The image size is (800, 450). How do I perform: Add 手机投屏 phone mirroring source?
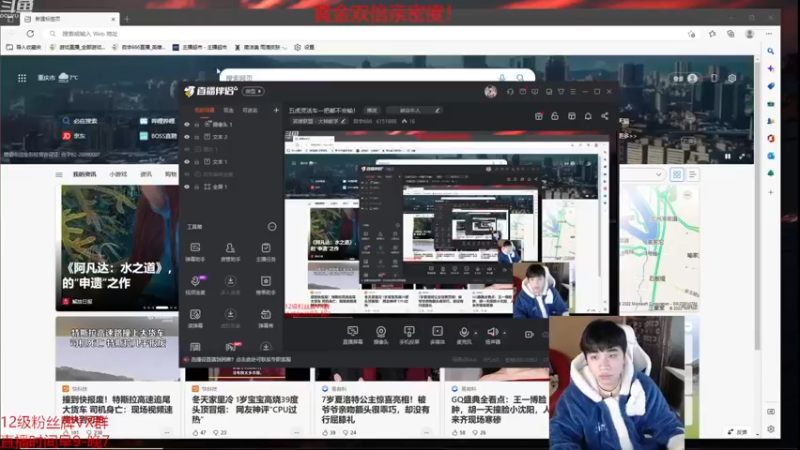pyautogui.click(x=409, y=335)
